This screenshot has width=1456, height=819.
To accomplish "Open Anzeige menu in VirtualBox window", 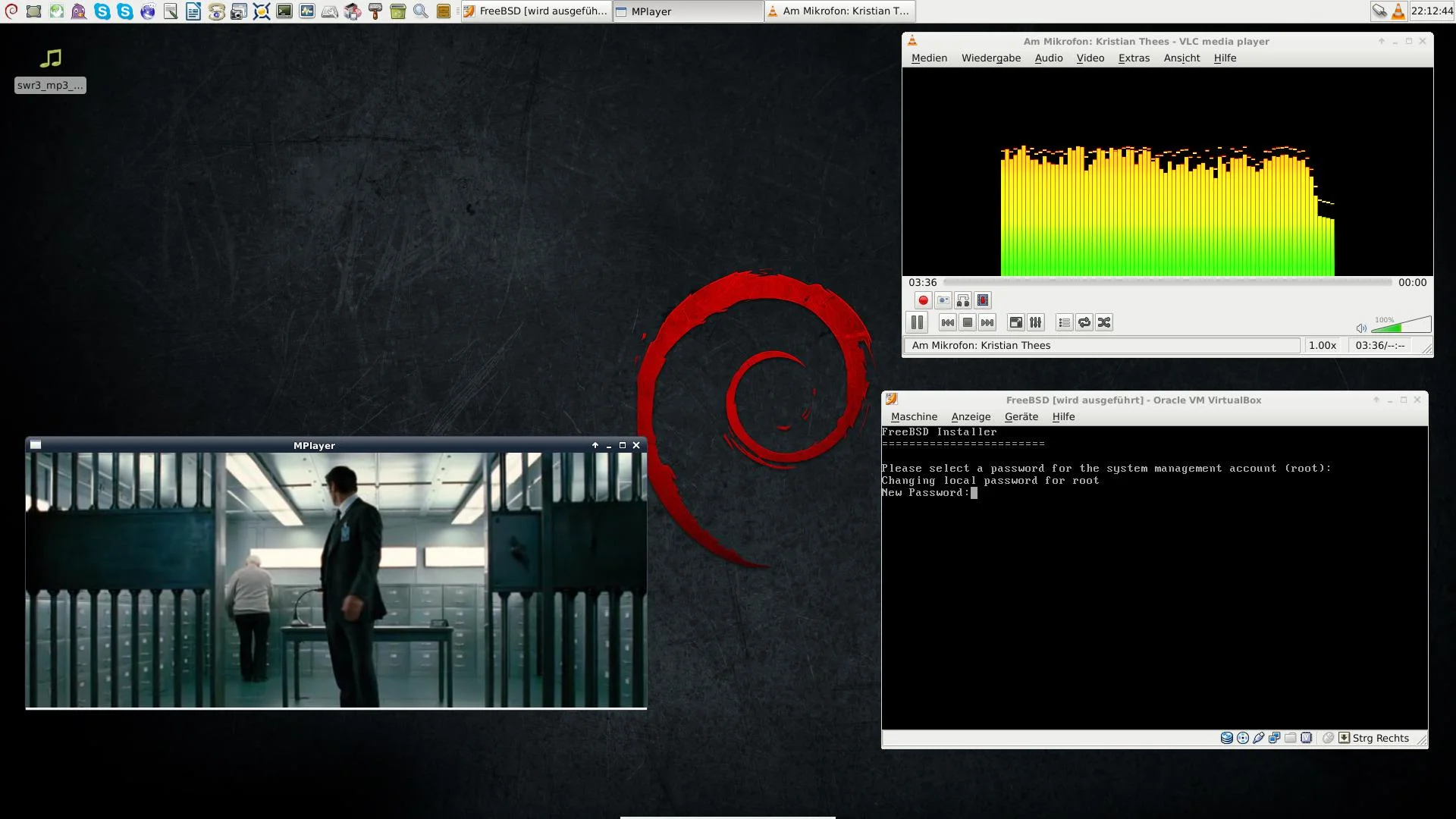I will pyautogui.click(x=971, y=417).
